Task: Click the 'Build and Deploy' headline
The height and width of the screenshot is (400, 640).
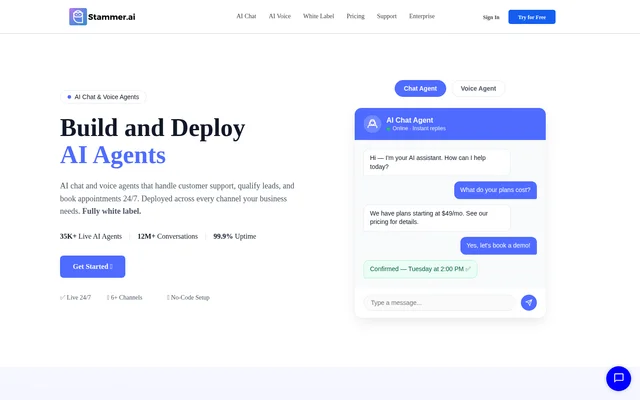Action: 153,128
